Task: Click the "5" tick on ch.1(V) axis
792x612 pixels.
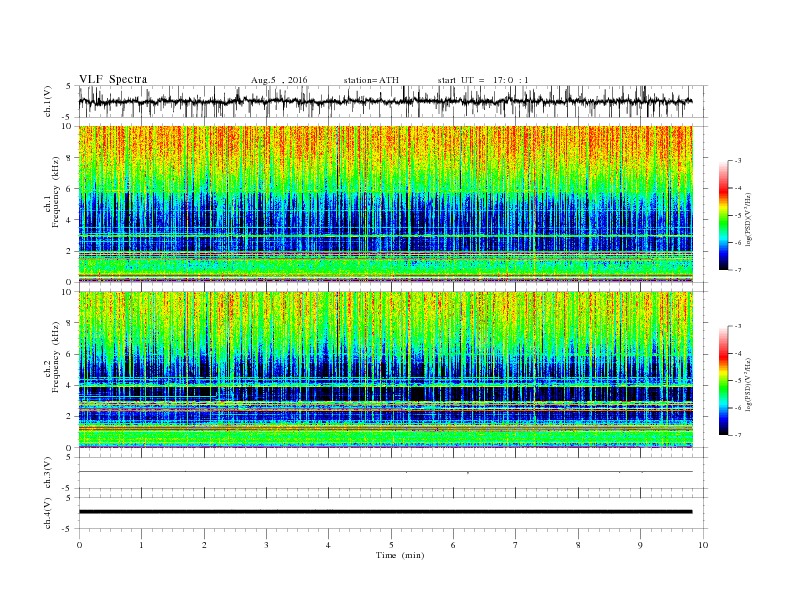Action: tap(69, 86)
